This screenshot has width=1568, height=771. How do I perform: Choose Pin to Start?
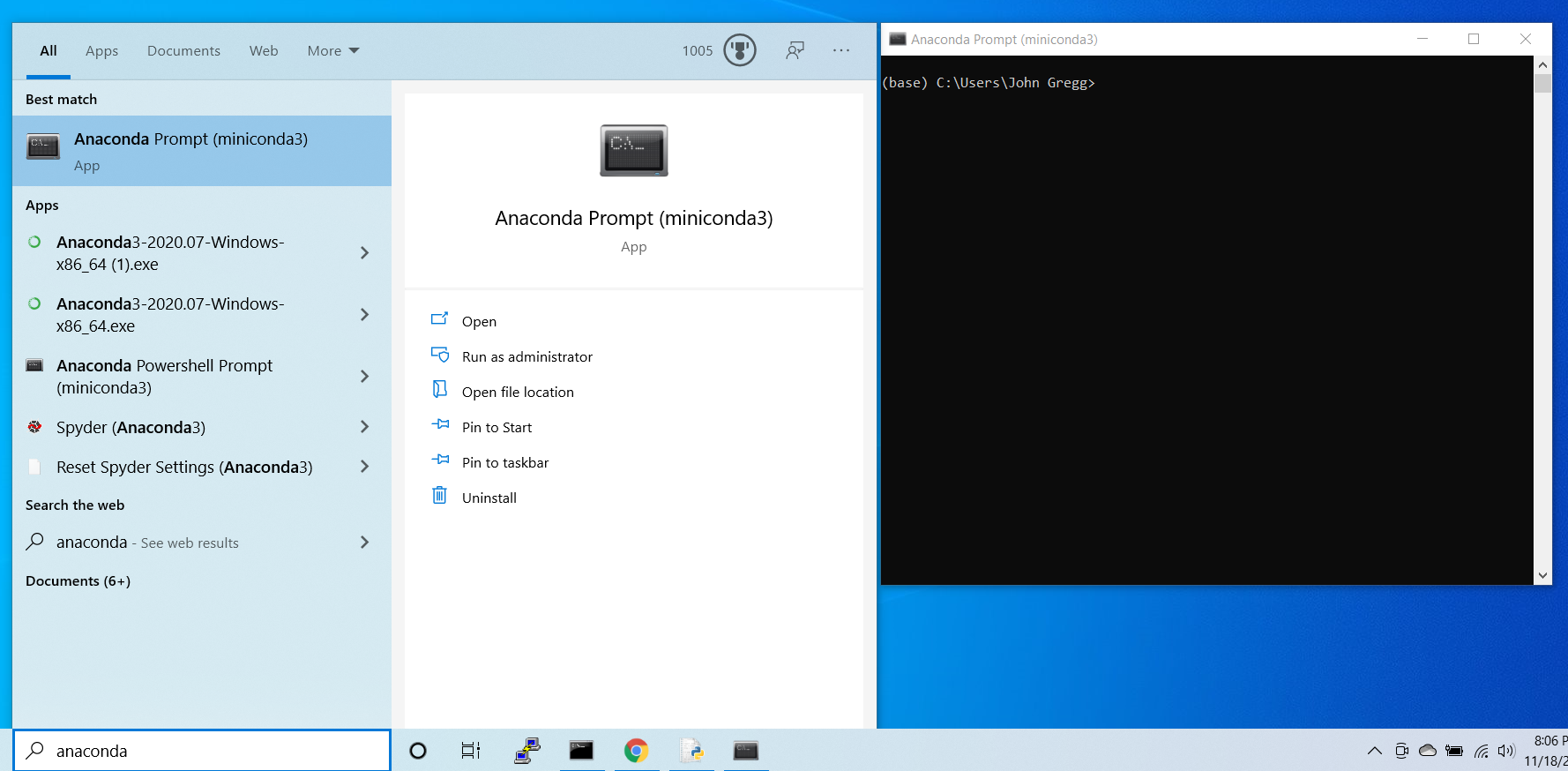coord(497,427)
